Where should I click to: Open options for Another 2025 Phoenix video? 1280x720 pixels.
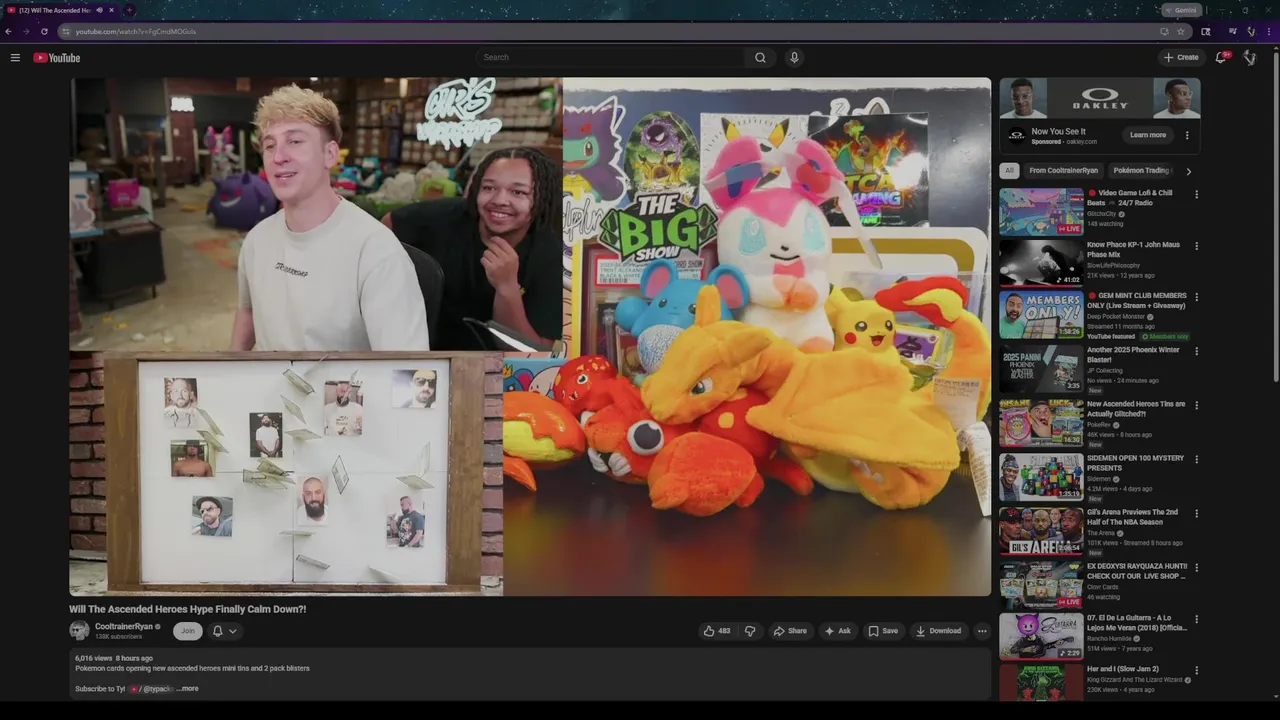pyautogui.click(x=1196, y=352)
